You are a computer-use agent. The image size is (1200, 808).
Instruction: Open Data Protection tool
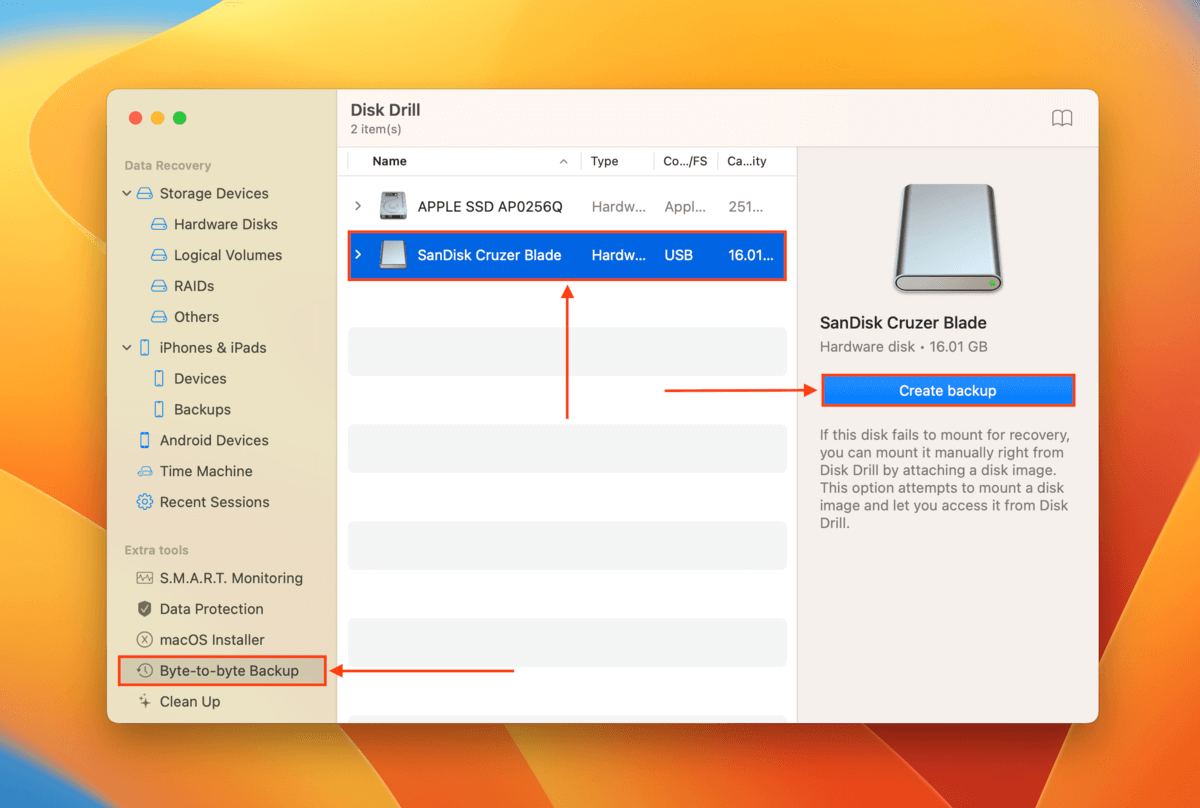coord(212,609)
